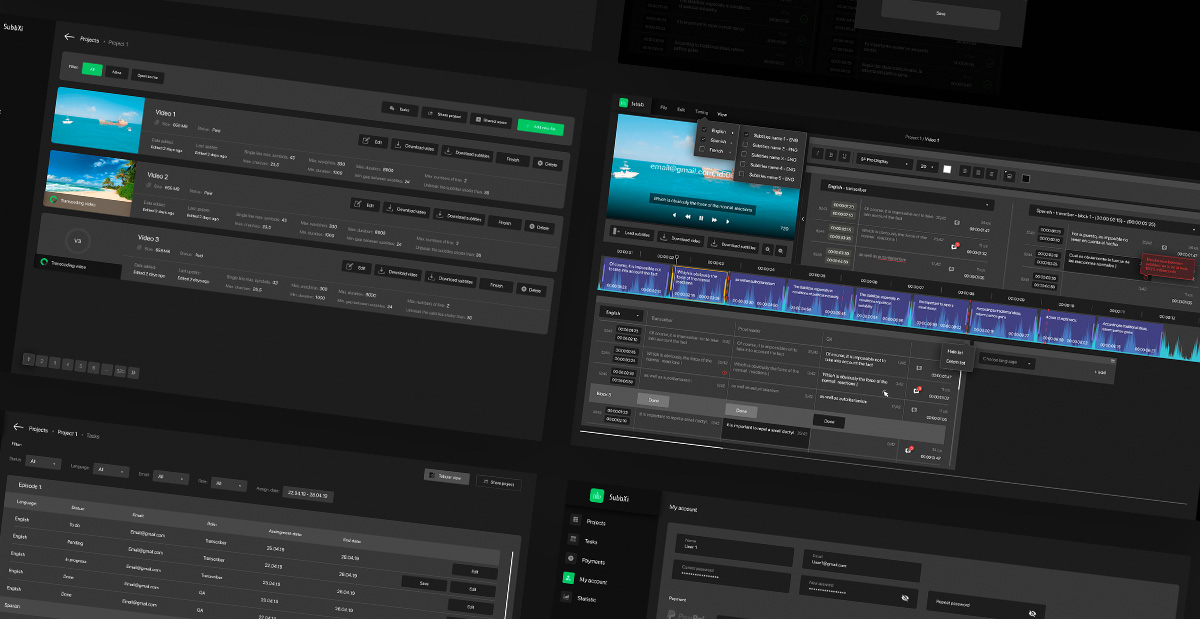Pause playback in the video player

pos(701,218)
